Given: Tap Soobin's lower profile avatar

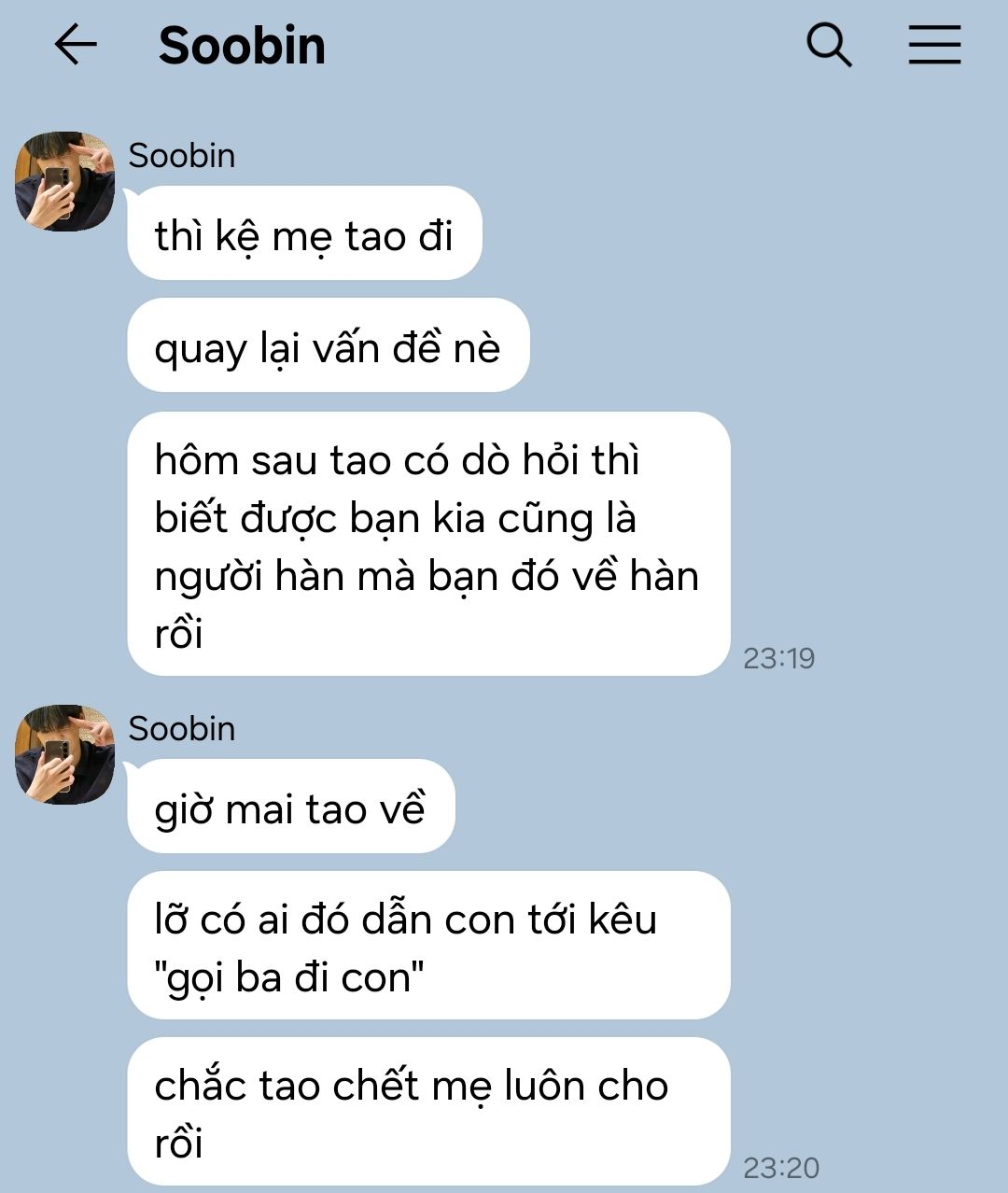Looking at the screenshot, I should point(65,754).
